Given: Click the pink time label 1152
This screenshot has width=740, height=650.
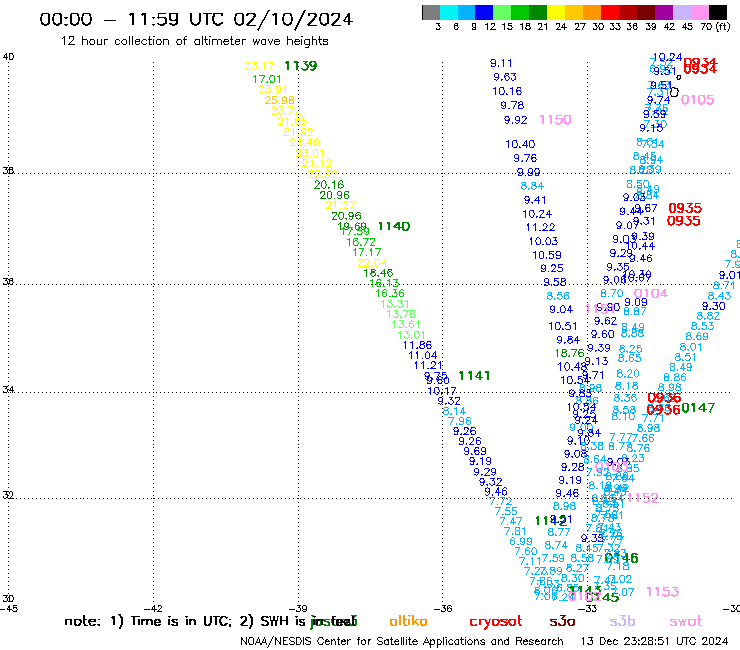Looking at the screenshot, I should [642, 498].
